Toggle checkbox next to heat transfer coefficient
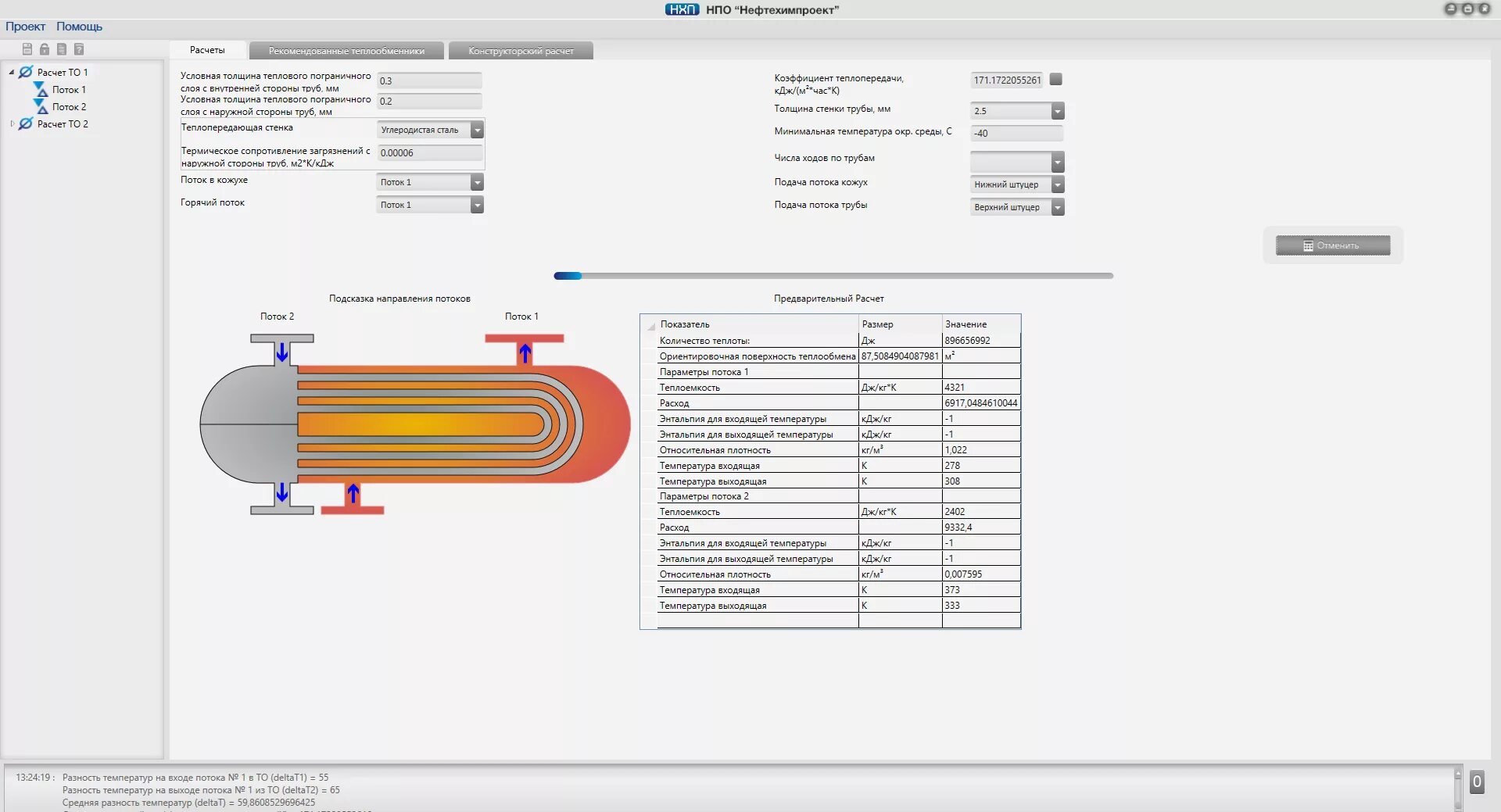Screen dimensions: 1501x812 click(x=1055, y=79)
